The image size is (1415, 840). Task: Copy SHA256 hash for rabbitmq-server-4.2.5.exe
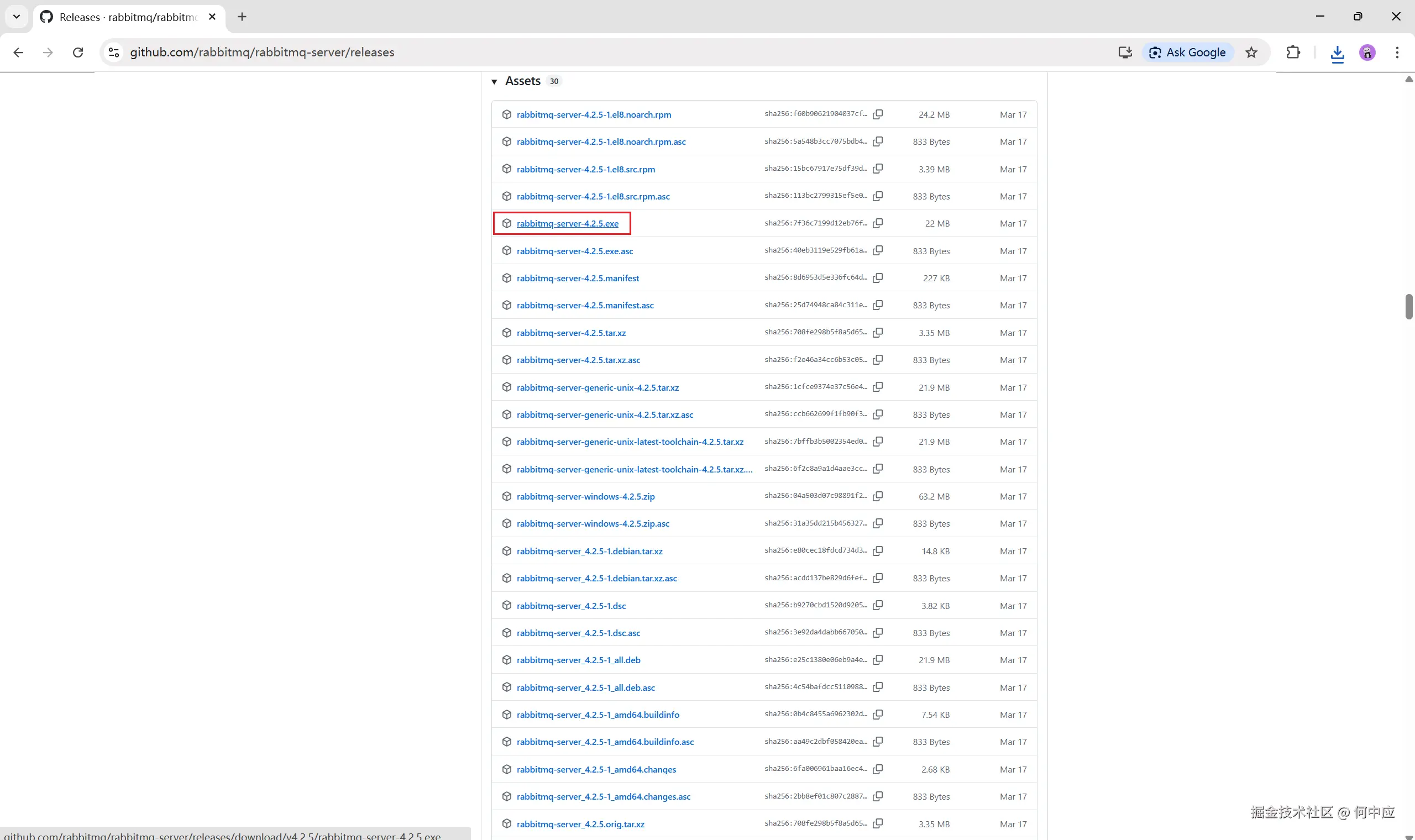click(x=877, y=224)
